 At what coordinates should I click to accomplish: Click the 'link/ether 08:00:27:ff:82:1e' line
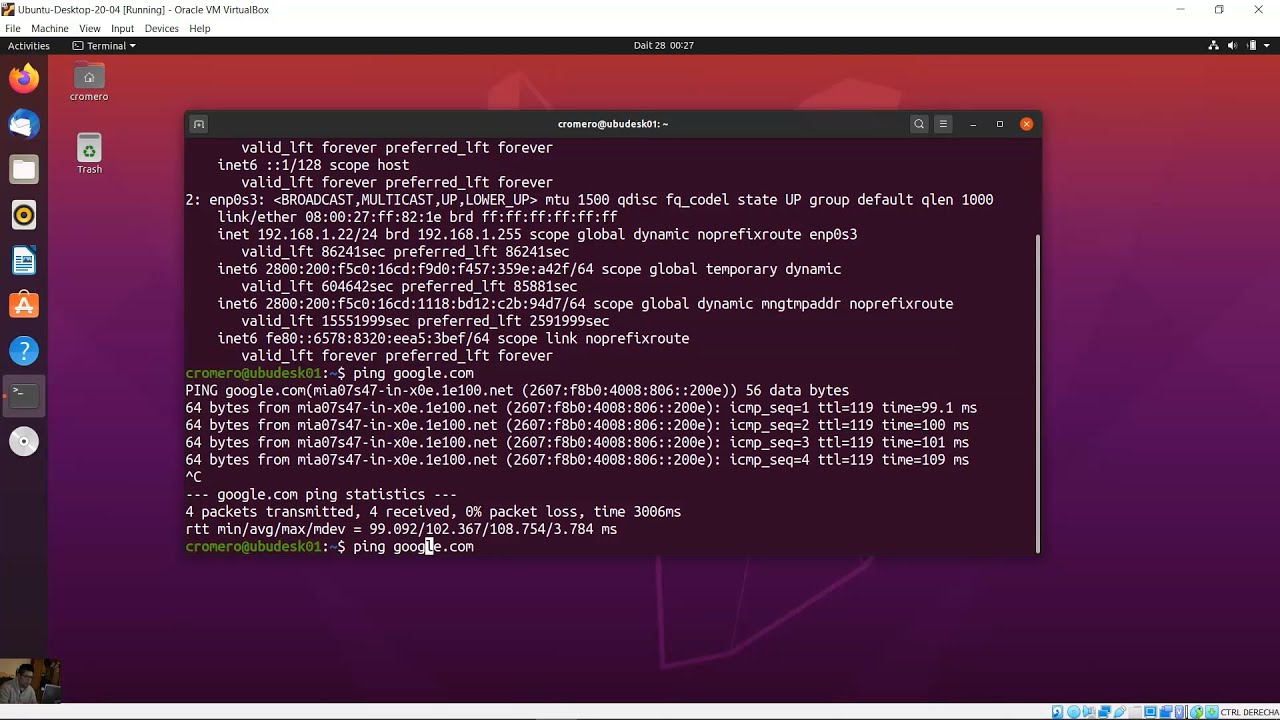[417, 217]
